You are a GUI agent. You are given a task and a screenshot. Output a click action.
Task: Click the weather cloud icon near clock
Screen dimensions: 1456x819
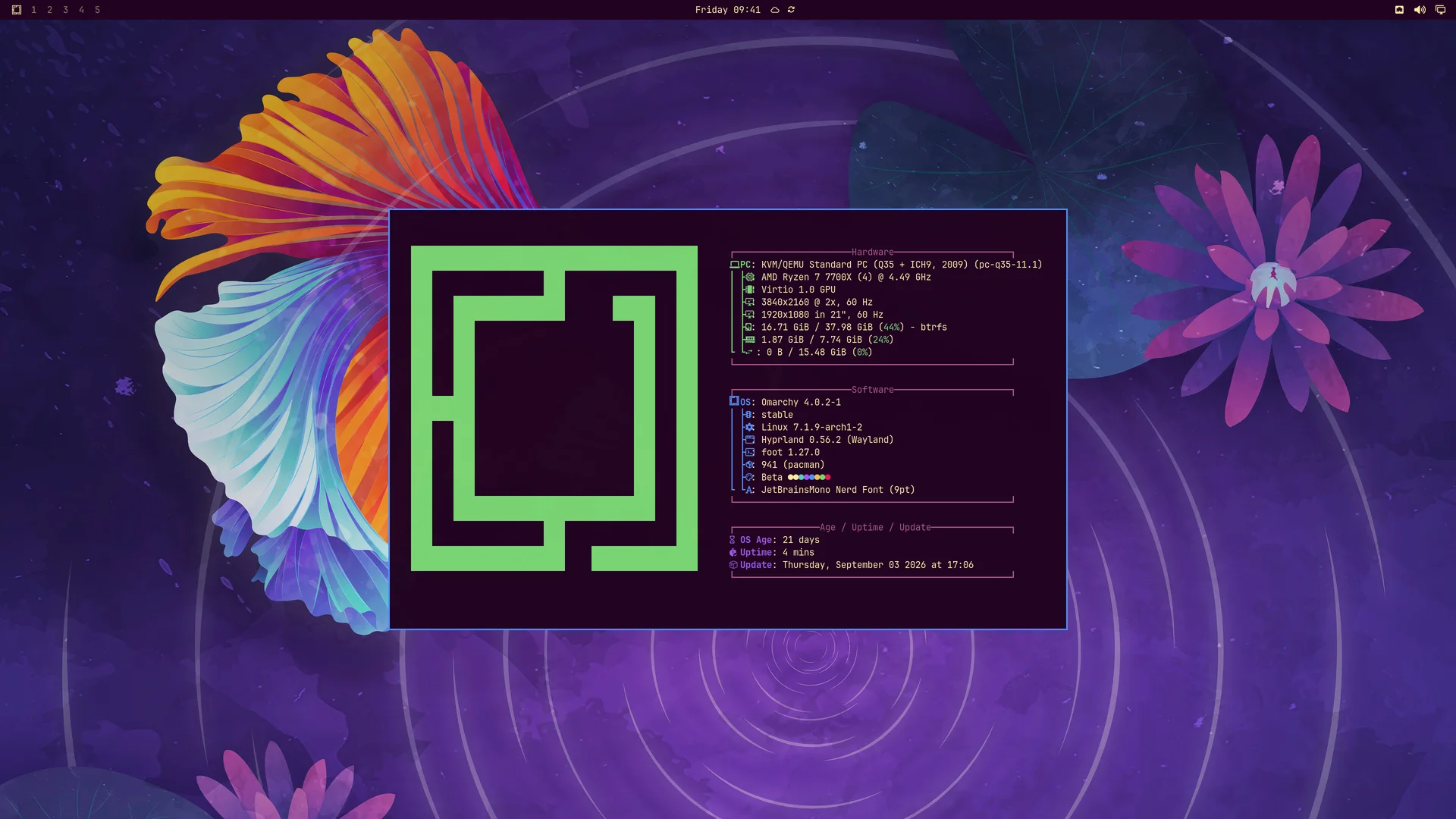pos(775,10)
